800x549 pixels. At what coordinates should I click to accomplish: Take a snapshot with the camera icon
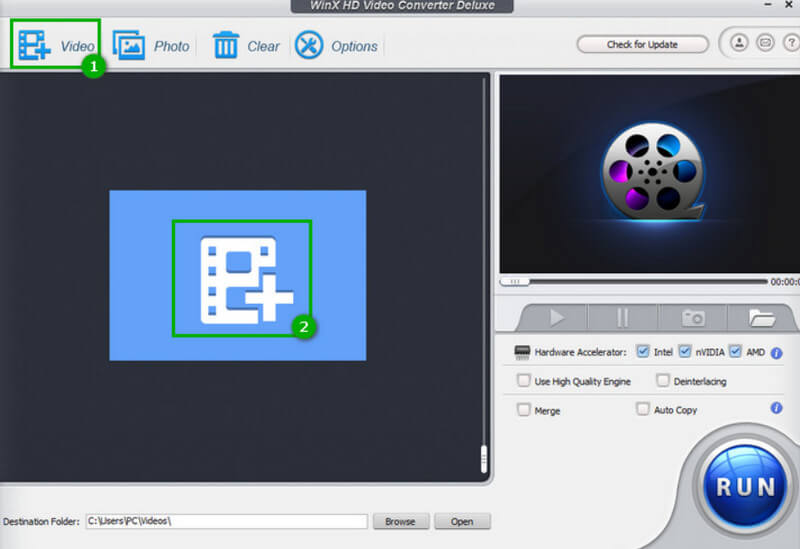coord(693,318)
